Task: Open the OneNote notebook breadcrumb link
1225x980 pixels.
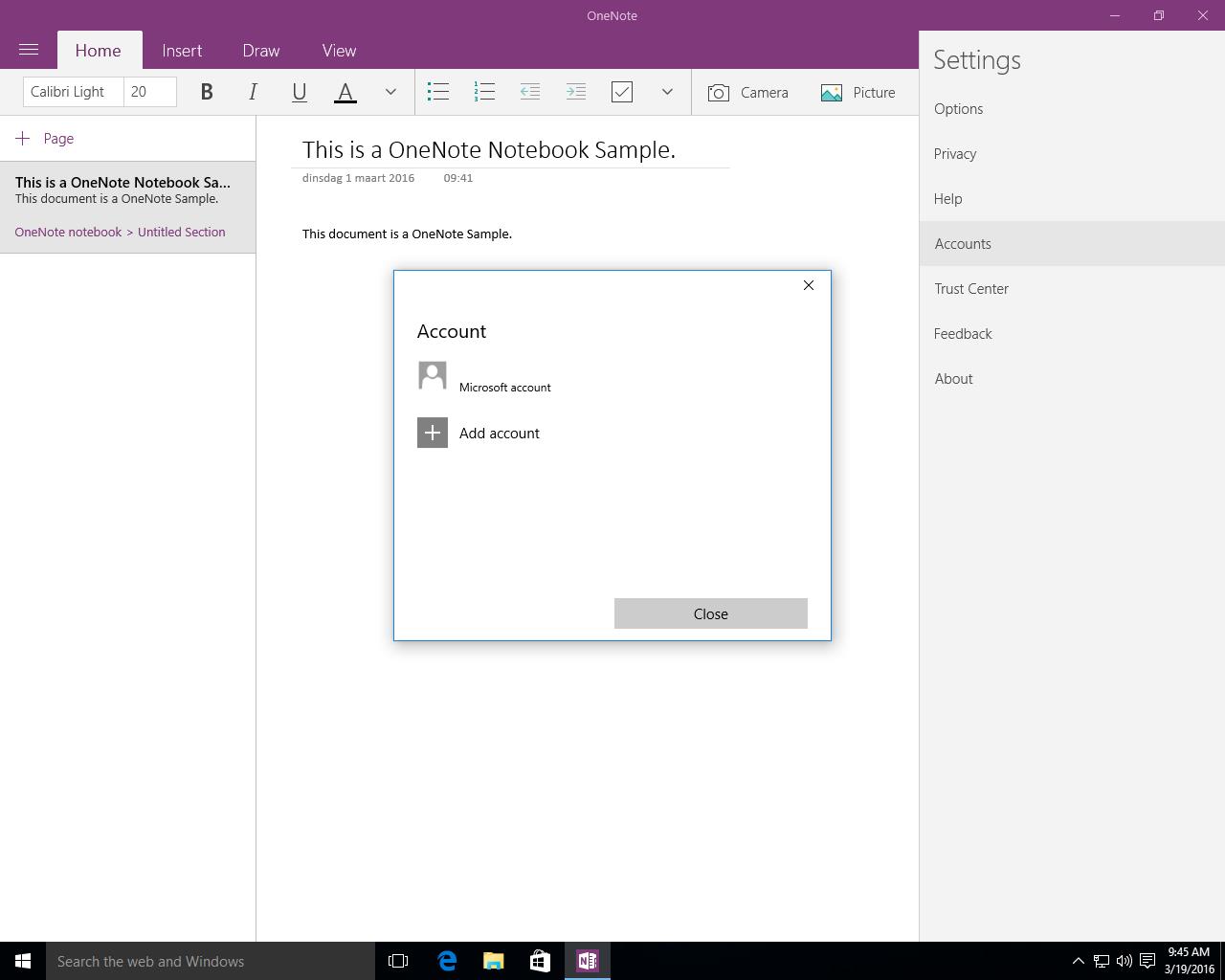Action: pos(68,233)
